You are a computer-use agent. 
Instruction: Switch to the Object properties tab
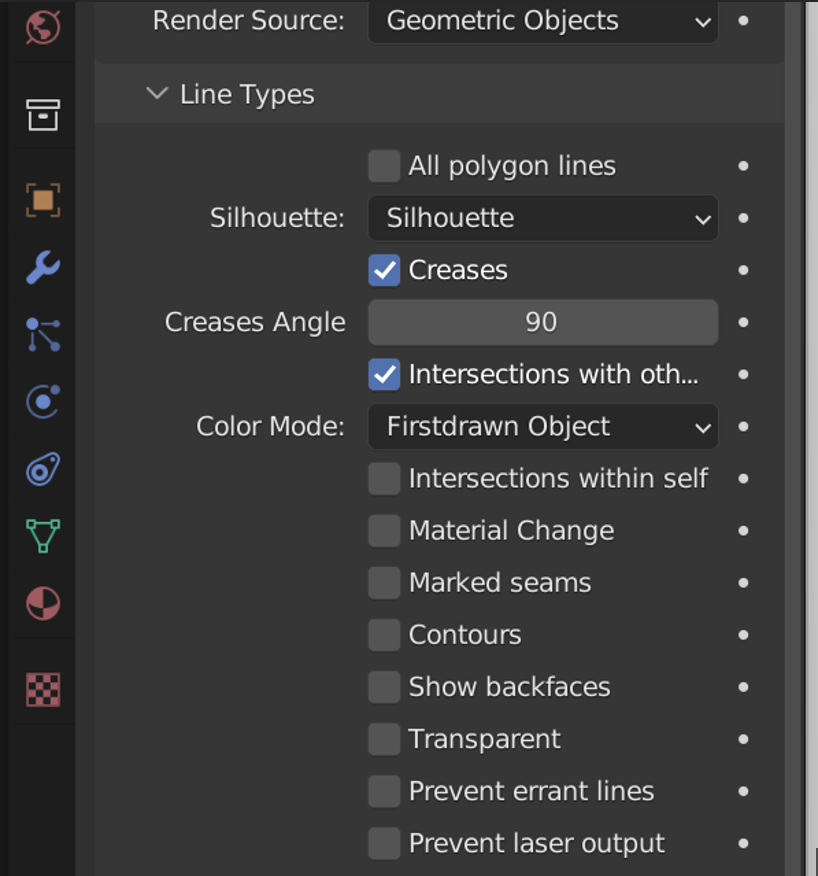click(42, 200)
